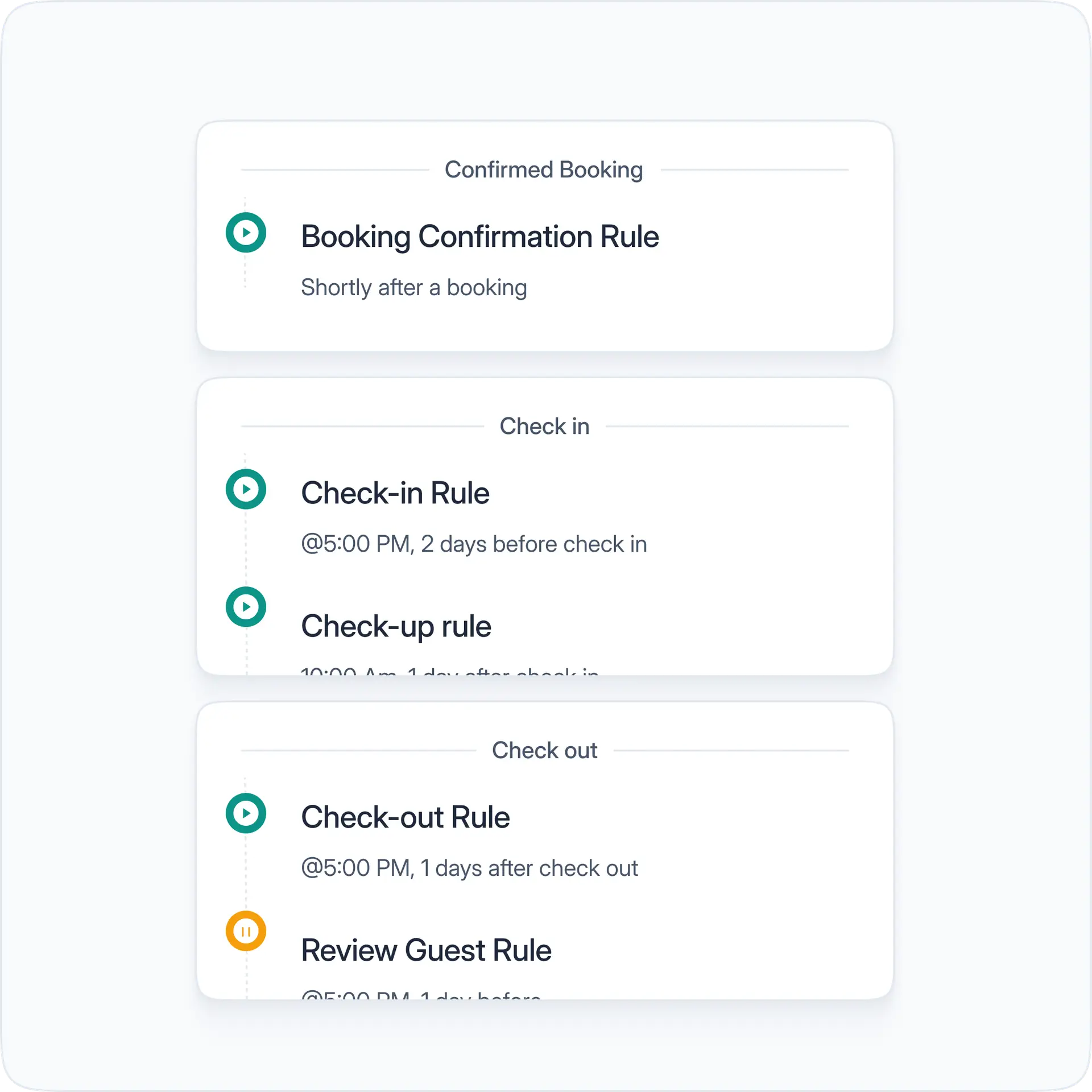Click the cut-off timing text under Check-up rule
This screenshot has width=1092, height=1092.
(x=449, y=671)
